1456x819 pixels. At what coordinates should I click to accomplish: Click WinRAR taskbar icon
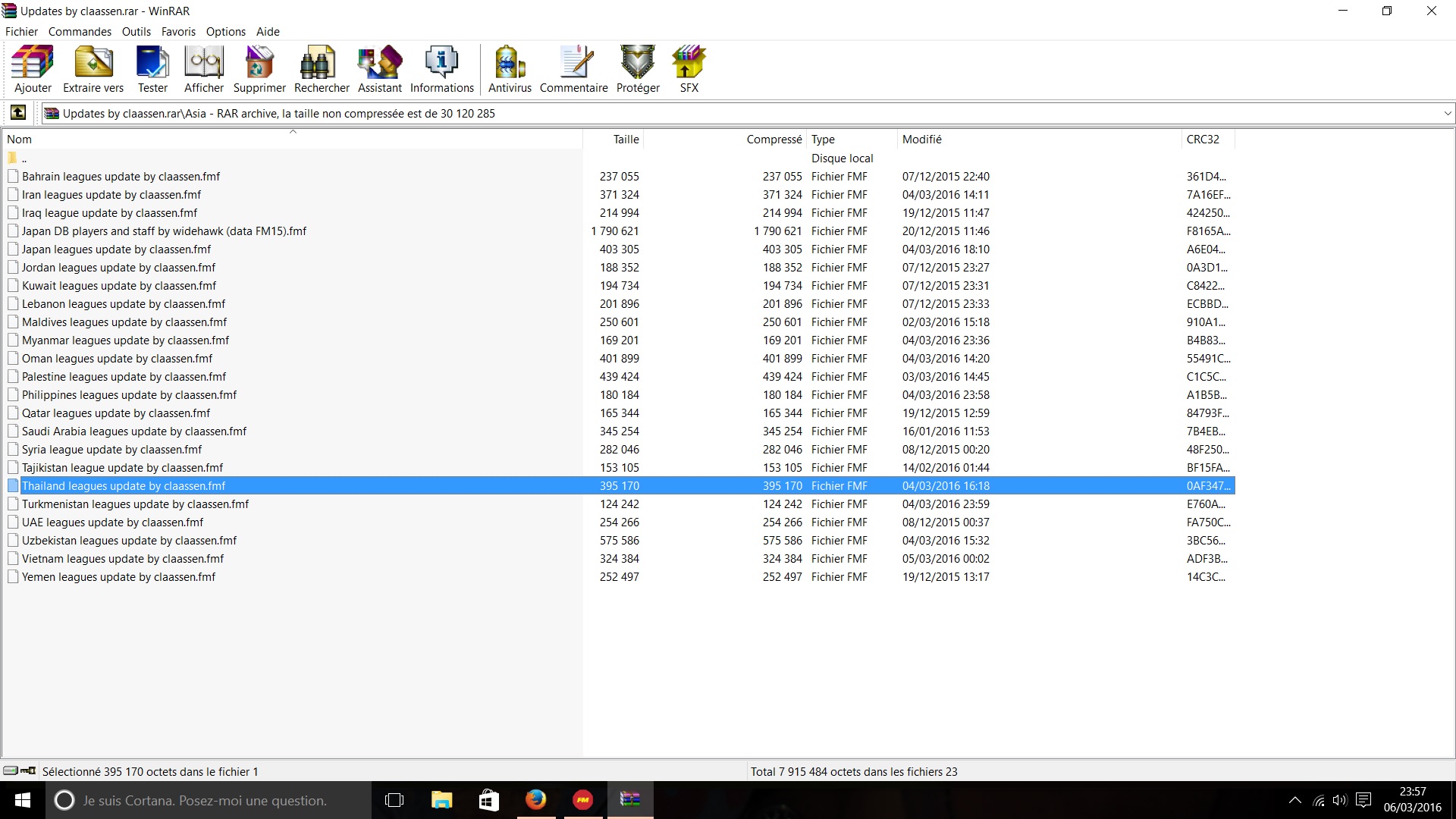[x=630, y=800]
